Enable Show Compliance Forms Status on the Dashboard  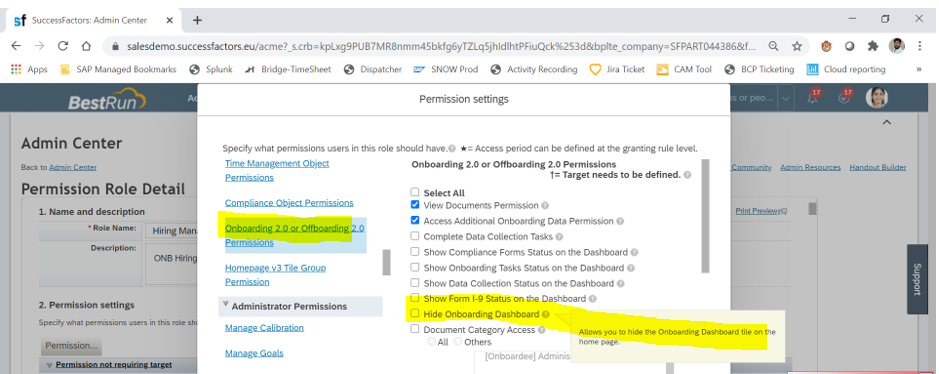click(414, 252)
